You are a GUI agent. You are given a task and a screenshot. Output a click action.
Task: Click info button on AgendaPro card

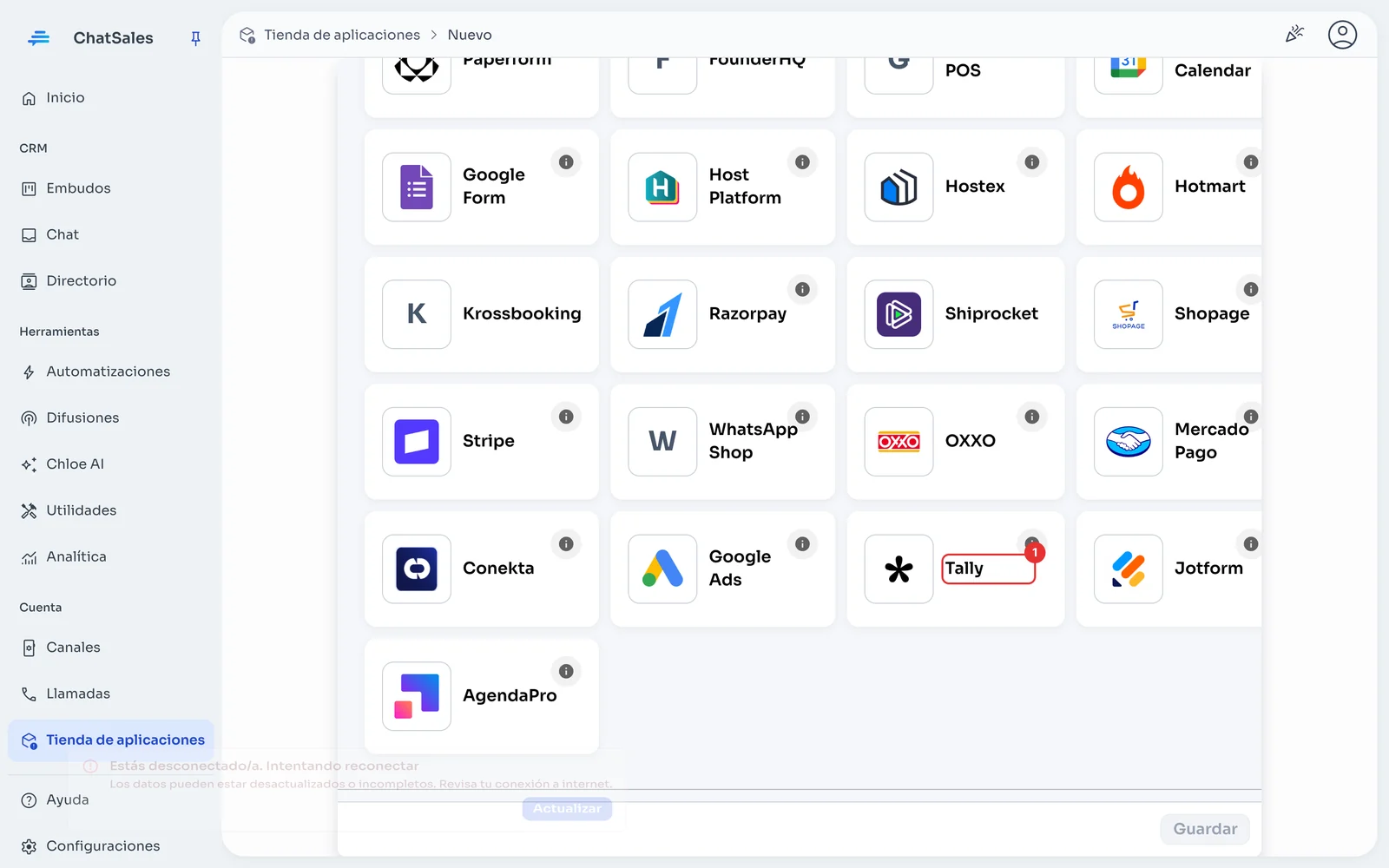[x=566, y=671]
